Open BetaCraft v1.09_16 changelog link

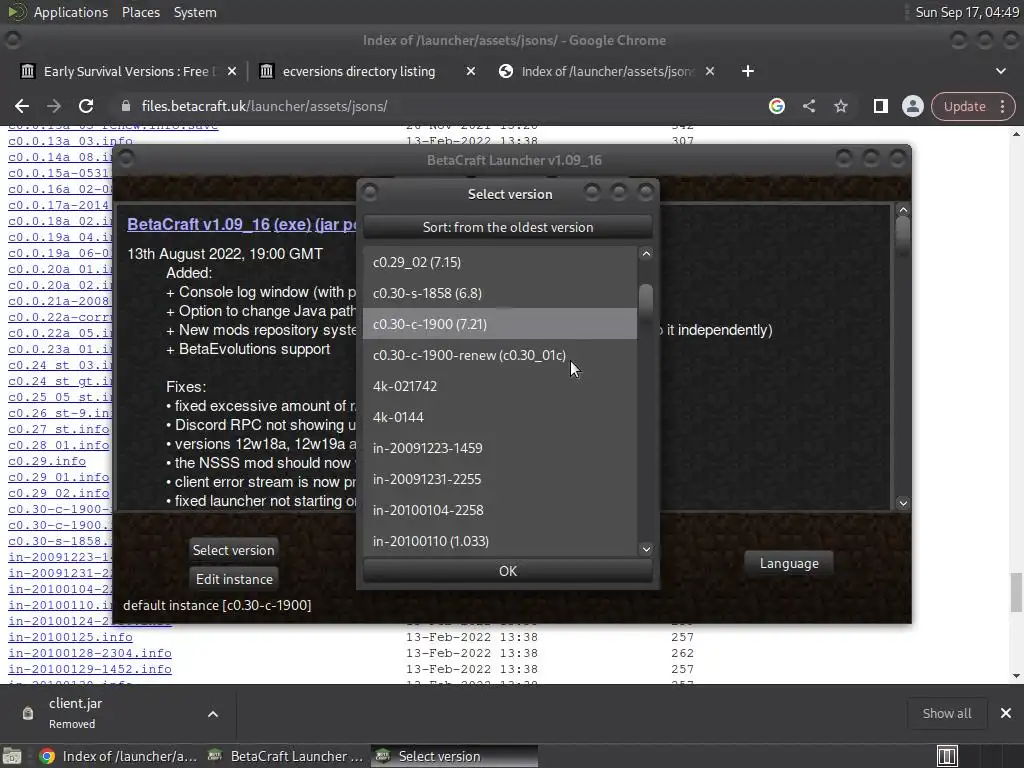199,224
